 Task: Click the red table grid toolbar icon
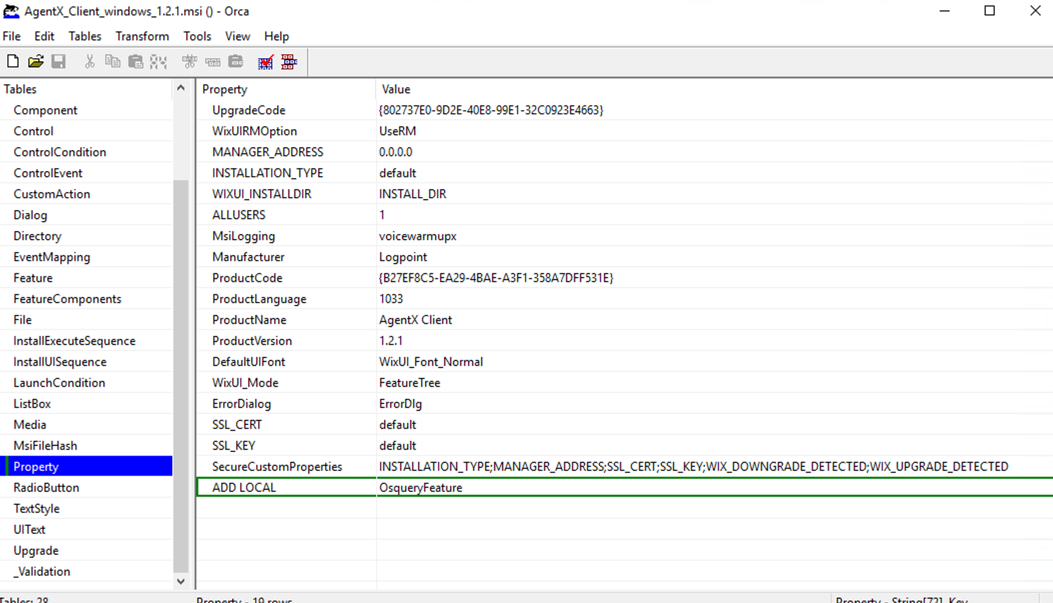(289, 62)
